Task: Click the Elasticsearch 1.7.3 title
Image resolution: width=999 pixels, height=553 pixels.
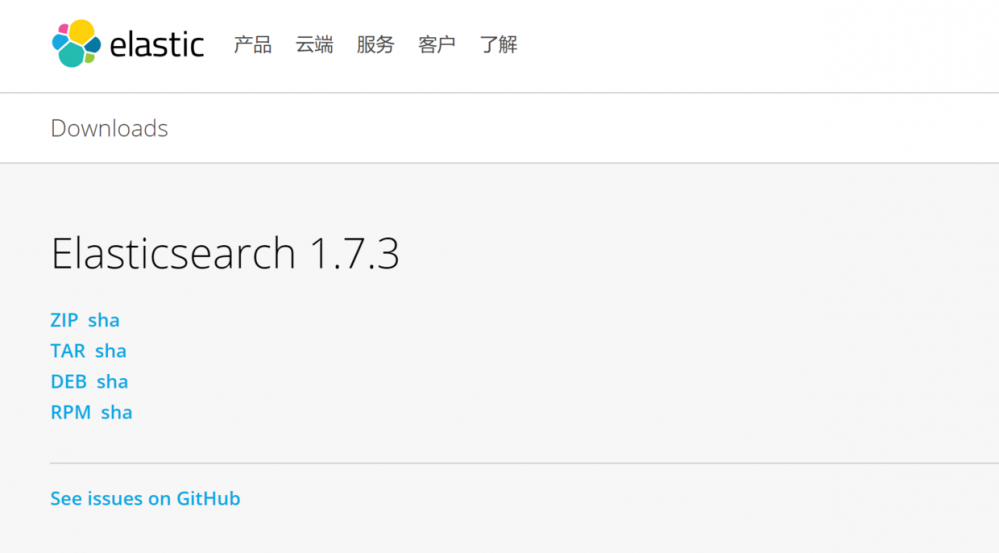Action: point(225,254)
